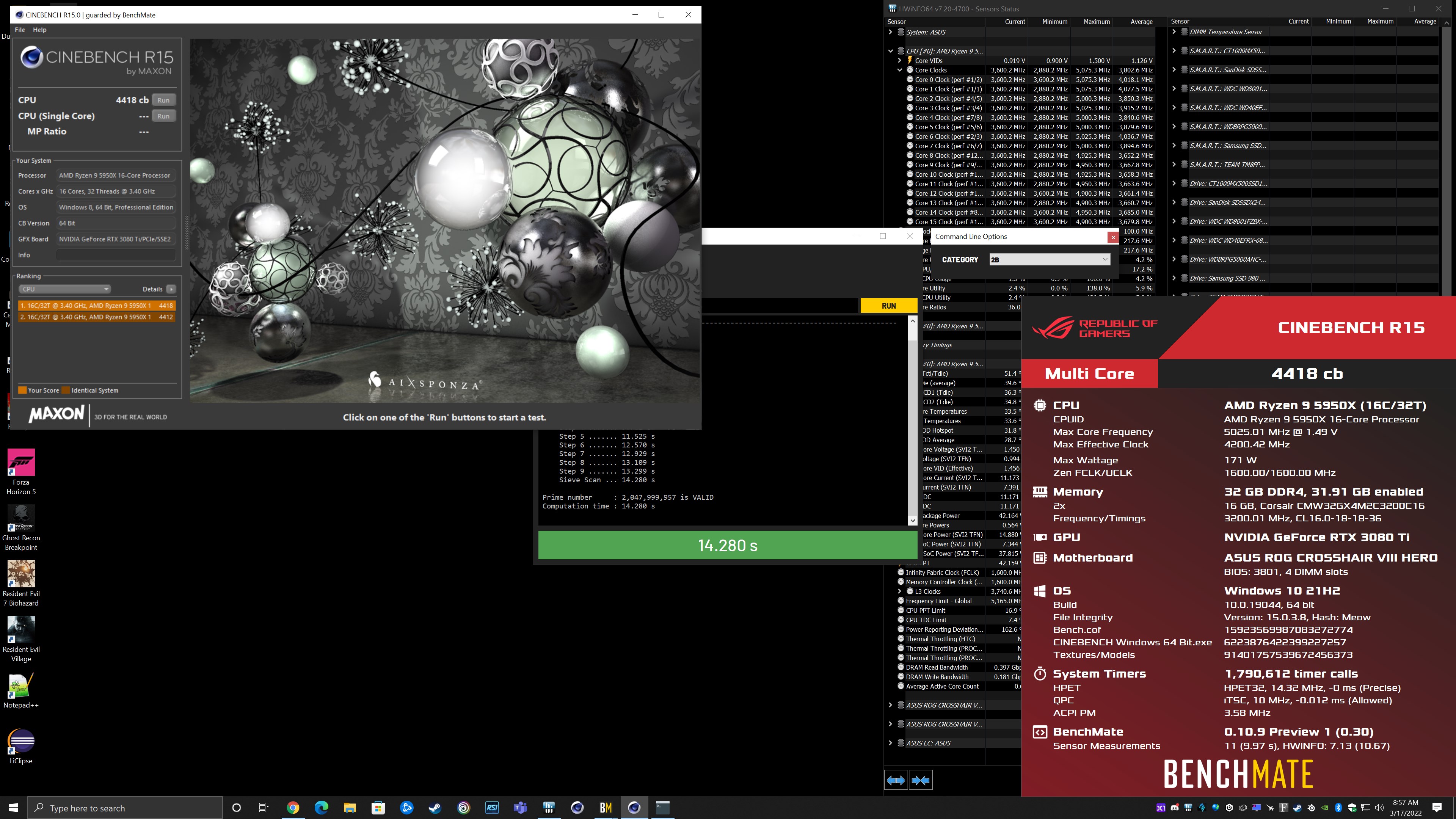Expand Core VIDs in HWiNFO
This screenshot has width=1456, height=819.
tap(900, 61)
